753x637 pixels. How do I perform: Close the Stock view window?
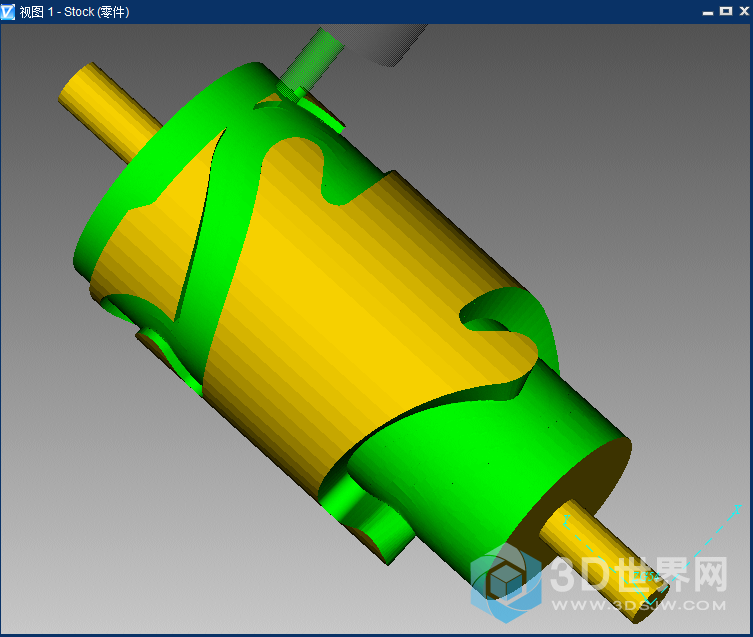[744, 11]
